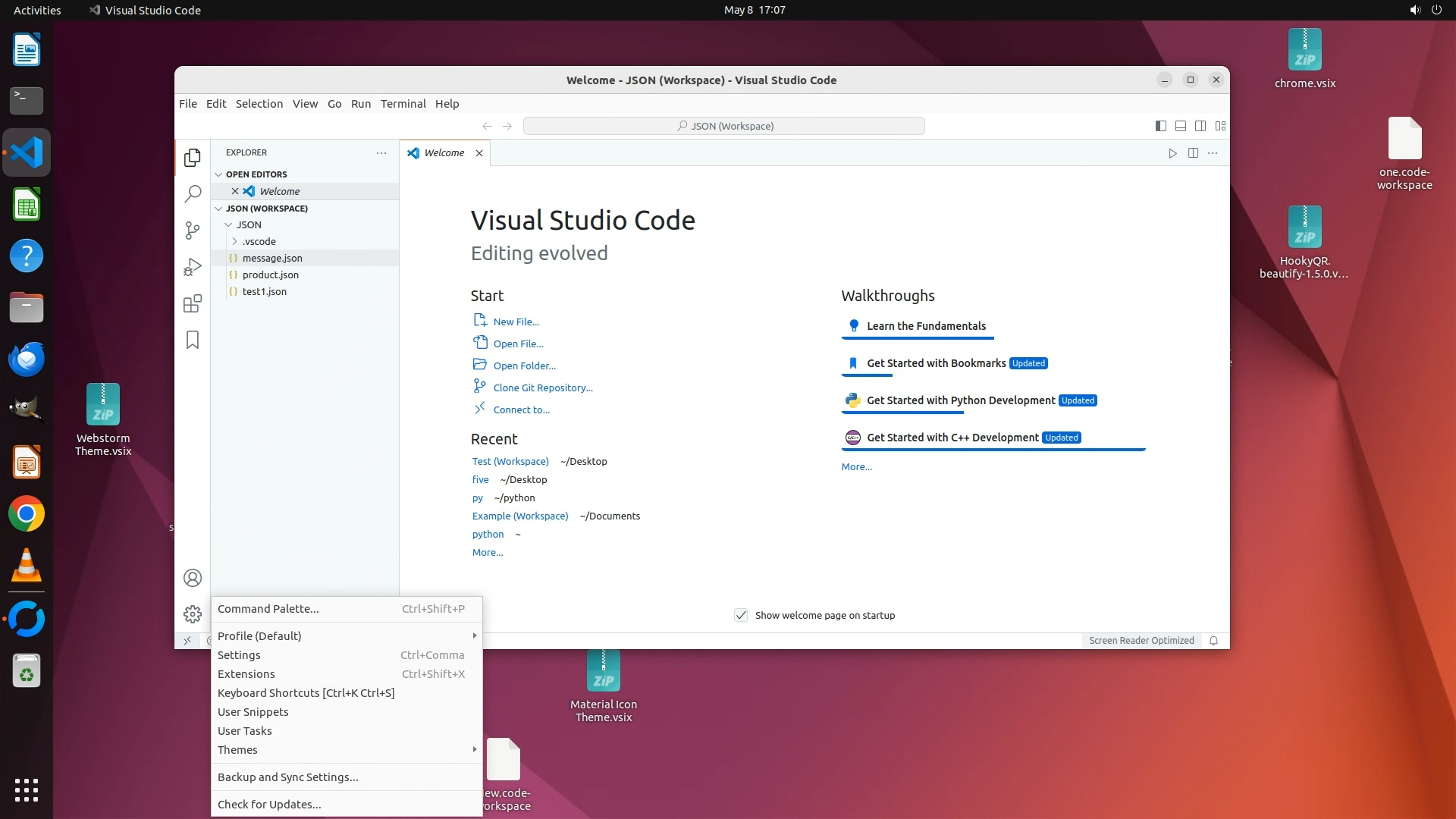1456x819 pixels.
Task: Open the Run and Debug view
Action: (193, 267)
